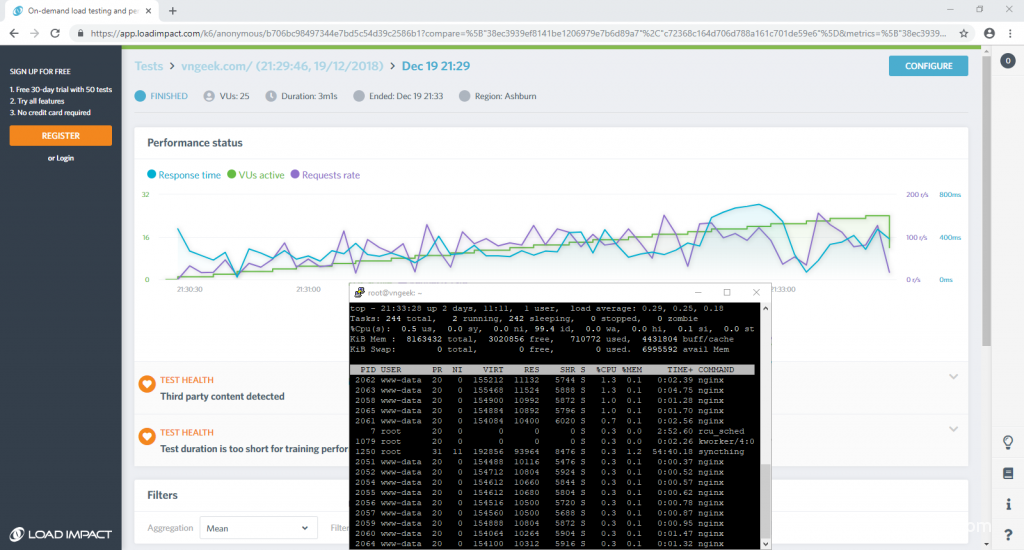Screen dimensions: 1024x550
Task: Click the Duration clock icon
Action: click(x=271, y=96)
